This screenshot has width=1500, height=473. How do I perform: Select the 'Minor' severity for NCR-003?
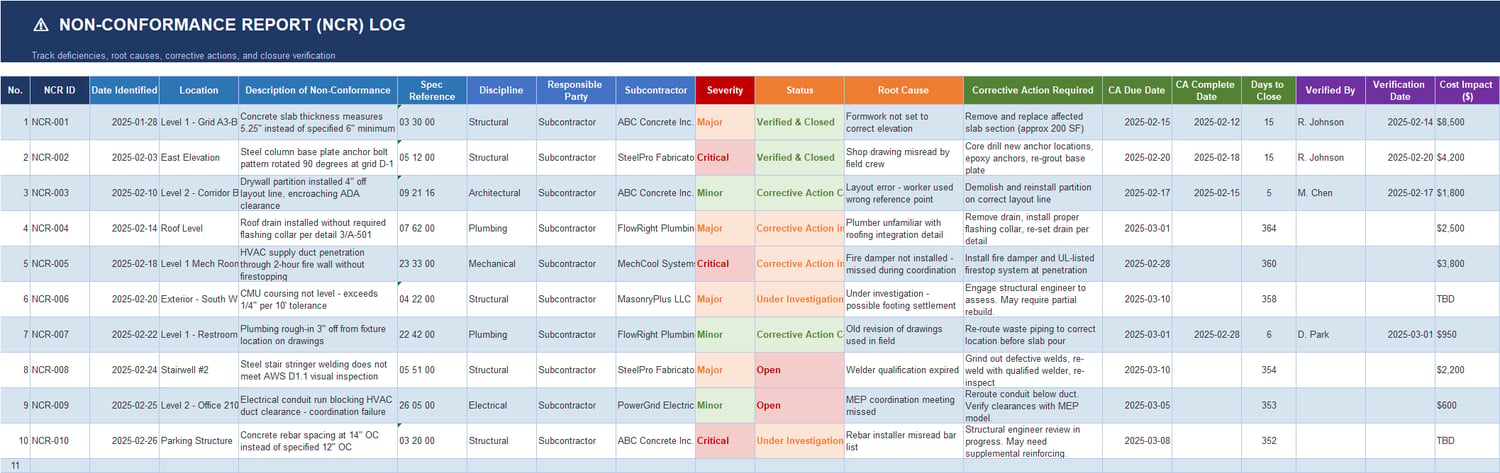pos(725,193)
